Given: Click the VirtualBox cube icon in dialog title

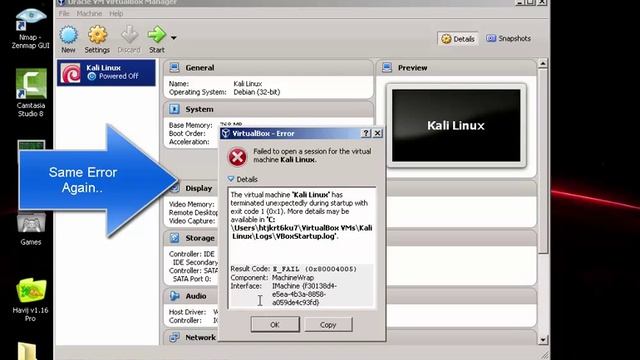Looking at the screenshot, I should point(226,133).
